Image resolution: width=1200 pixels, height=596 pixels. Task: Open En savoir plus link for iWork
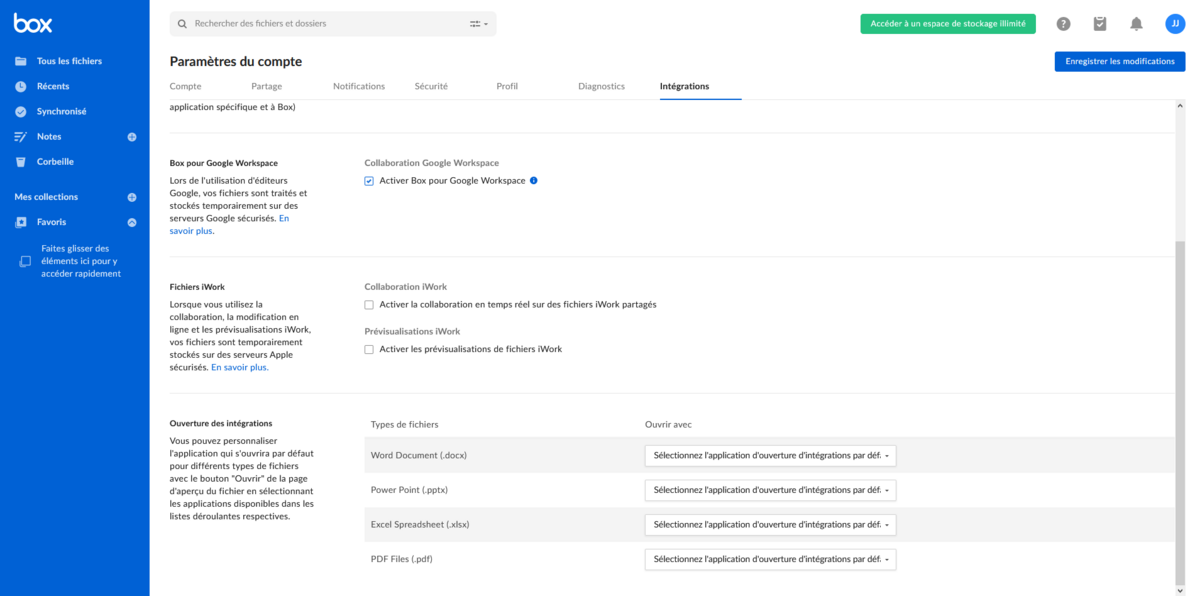(x=239, y=367)
